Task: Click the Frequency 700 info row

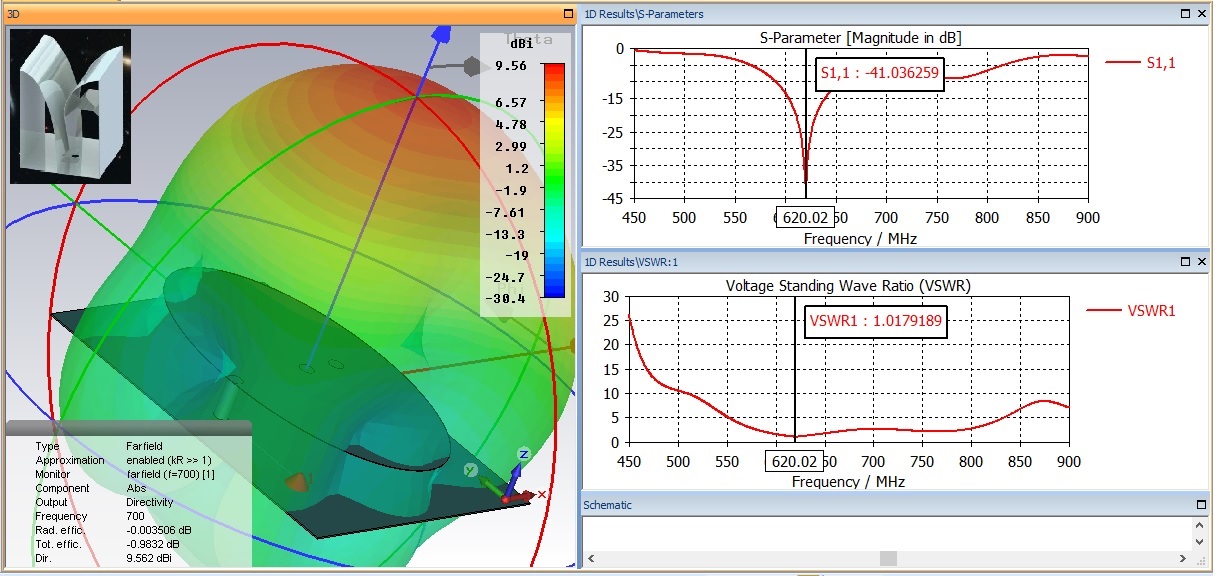Action: (89, 516)
